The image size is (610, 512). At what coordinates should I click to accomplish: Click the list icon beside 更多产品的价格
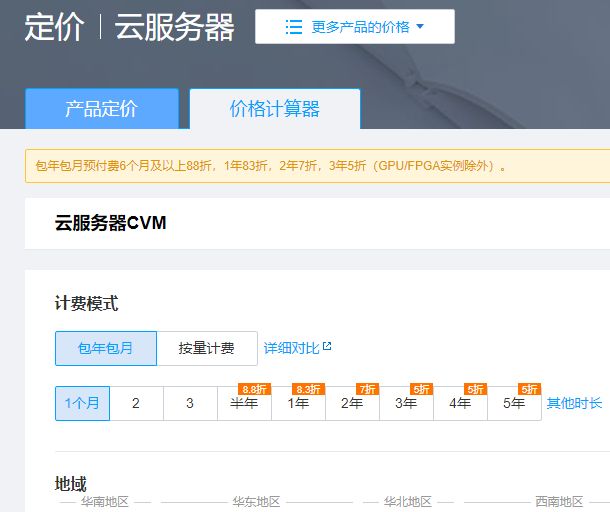coord(294,27)
